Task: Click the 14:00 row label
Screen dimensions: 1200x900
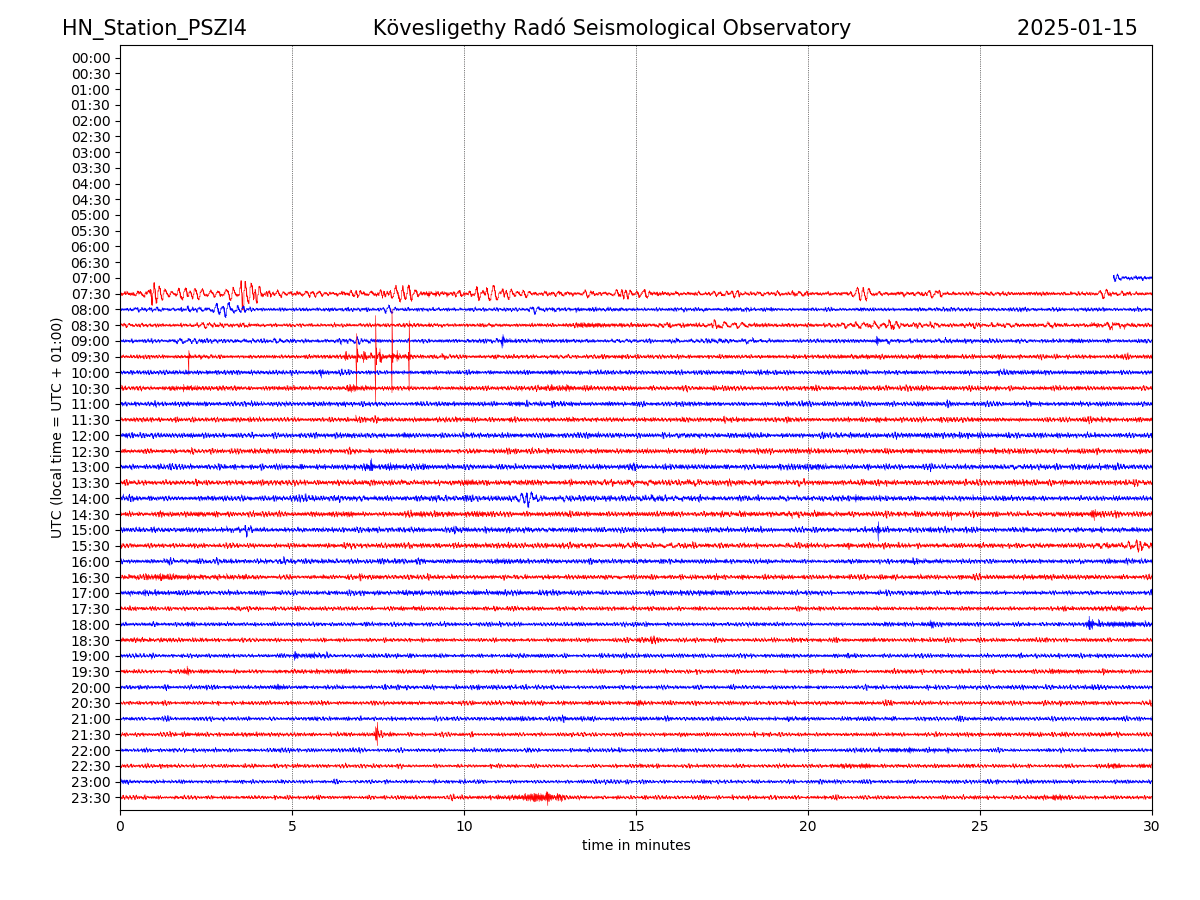Action: (x=91, y=499)
